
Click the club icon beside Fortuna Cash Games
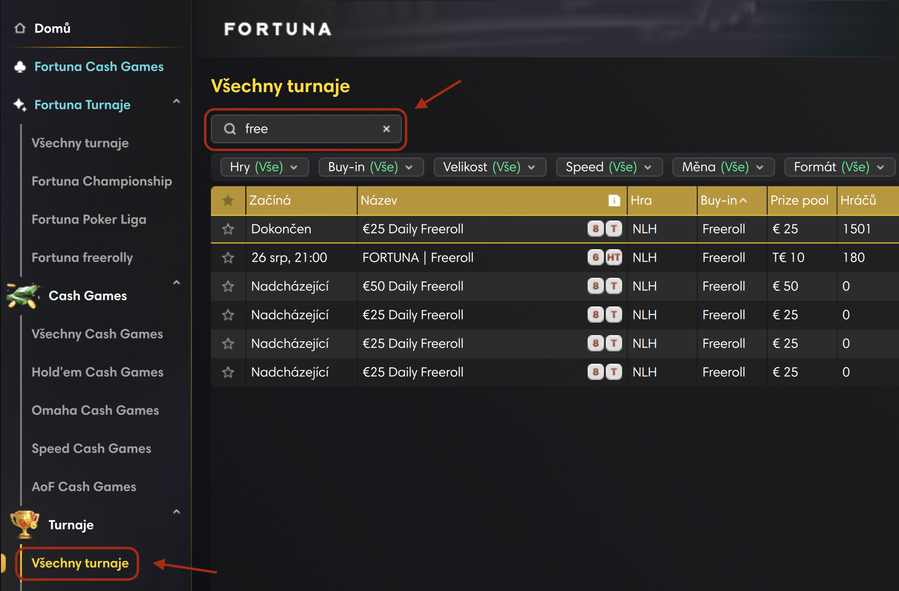coord(20,67)
